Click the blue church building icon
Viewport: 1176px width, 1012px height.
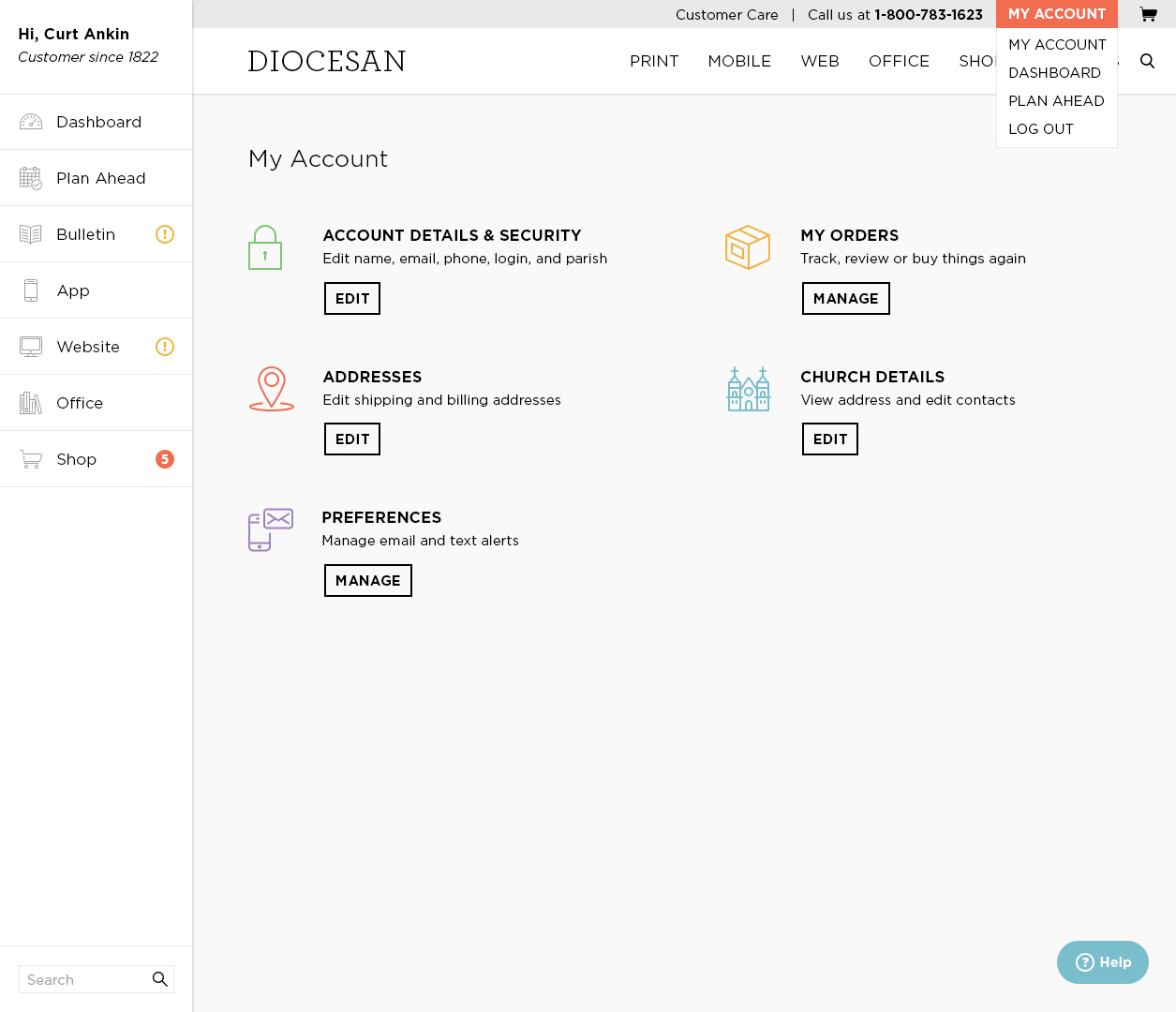pyautogui.click(x=748, y=389)
